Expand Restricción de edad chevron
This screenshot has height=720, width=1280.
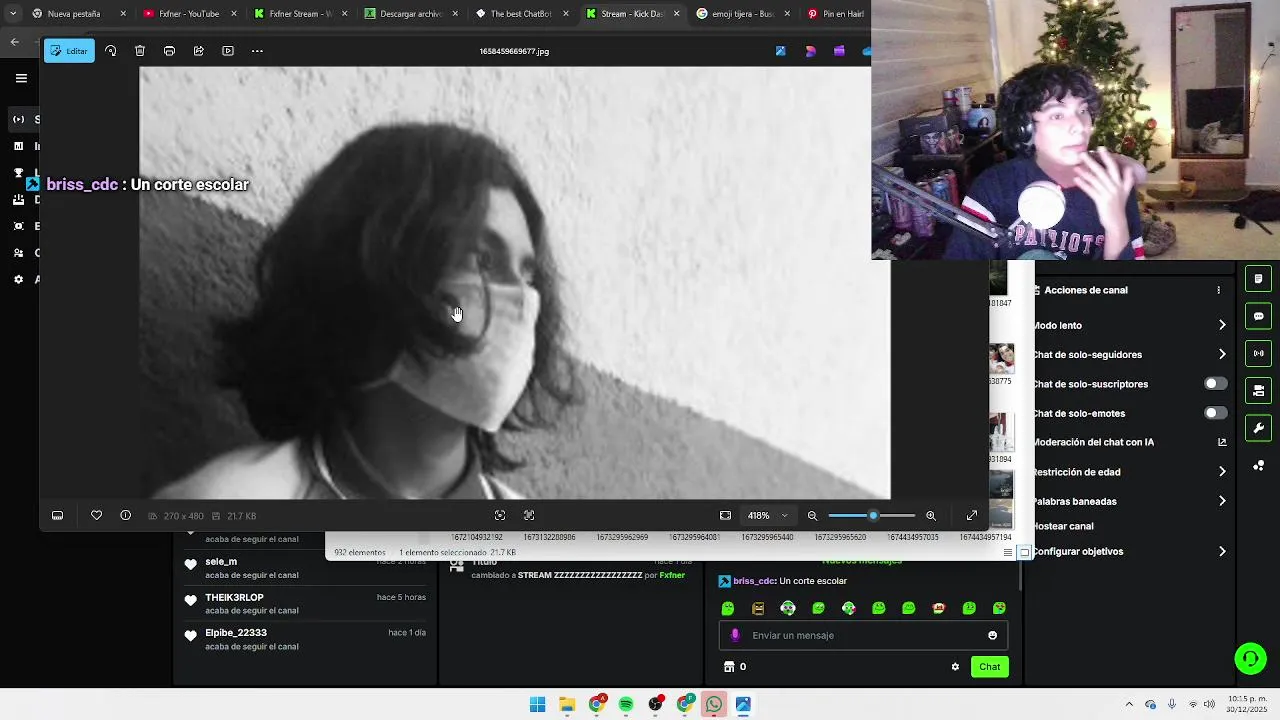pos(1222,472)
